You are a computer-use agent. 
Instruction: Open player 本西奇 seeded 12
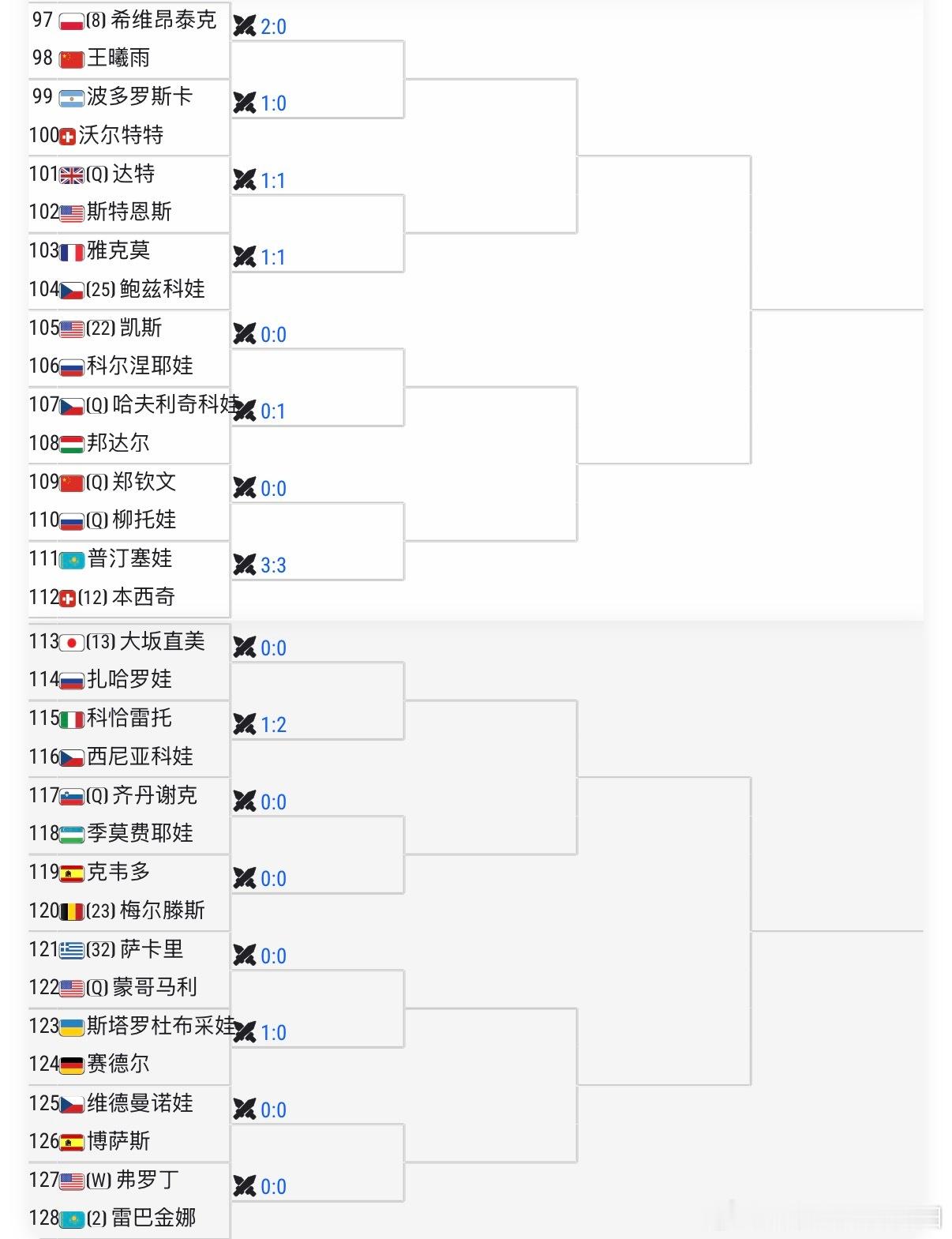(x=144, y=597)
